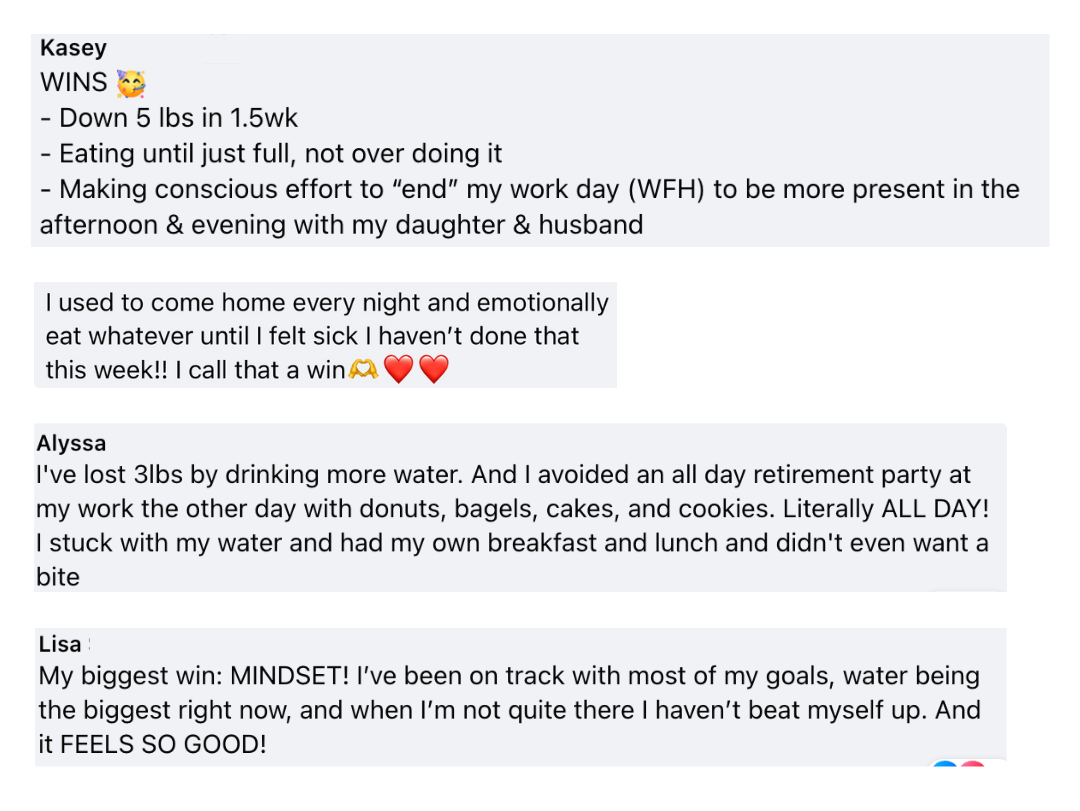Click 'My biggest win: MINDSET!' text

(x=194, y=676)
